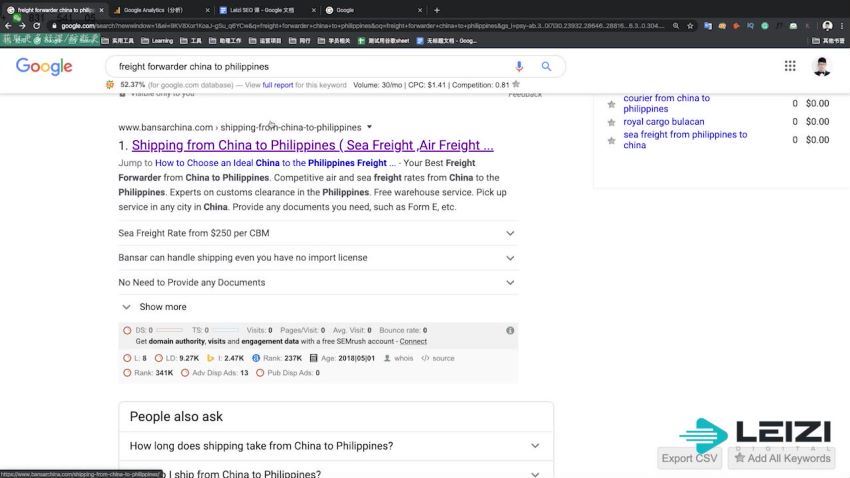
Task: Open the Chrome profile avatar in toolbar
Action: coord(827,25)
